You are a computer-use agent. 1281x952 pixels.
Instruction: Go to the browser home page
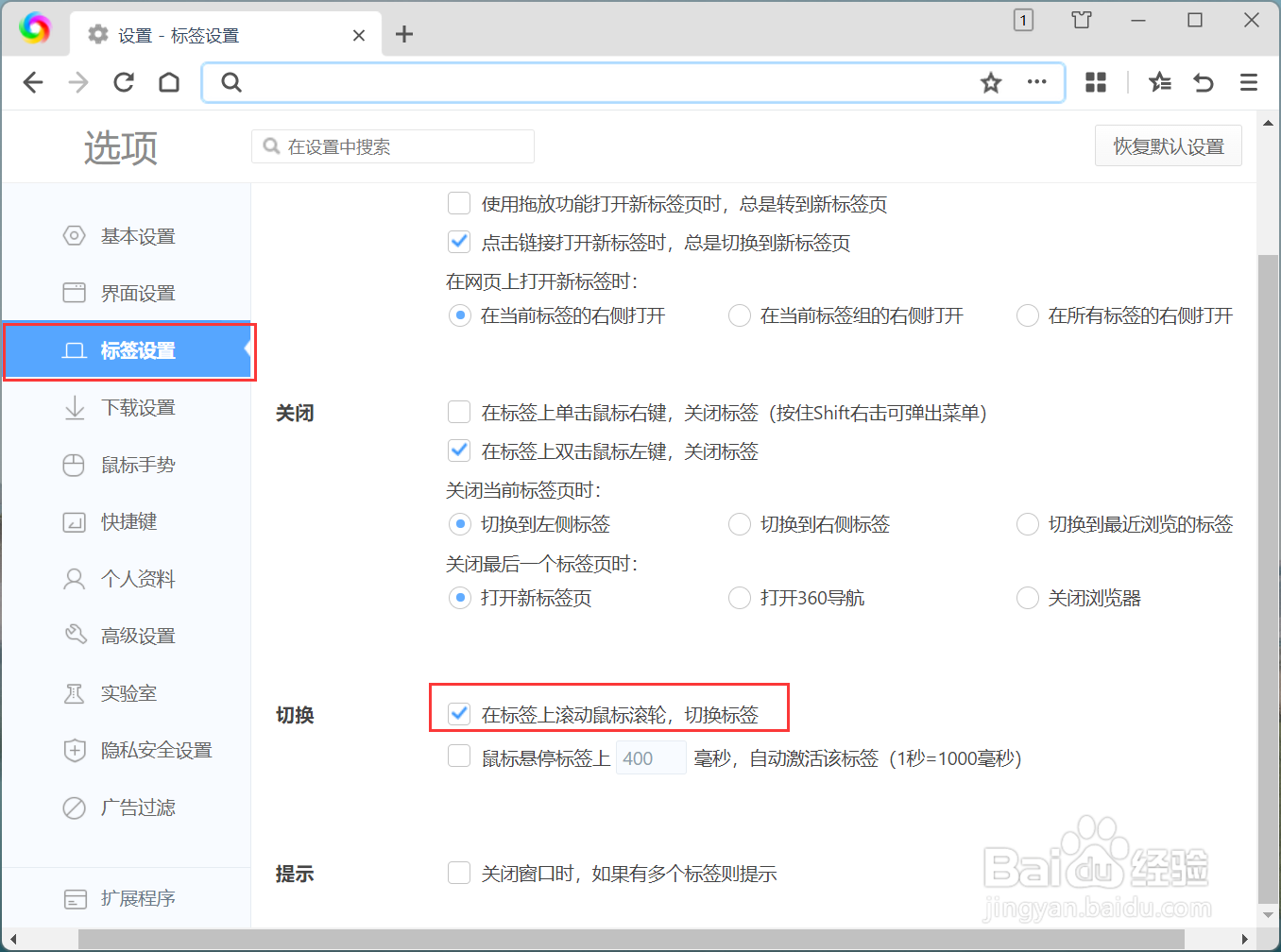(168, 82)
